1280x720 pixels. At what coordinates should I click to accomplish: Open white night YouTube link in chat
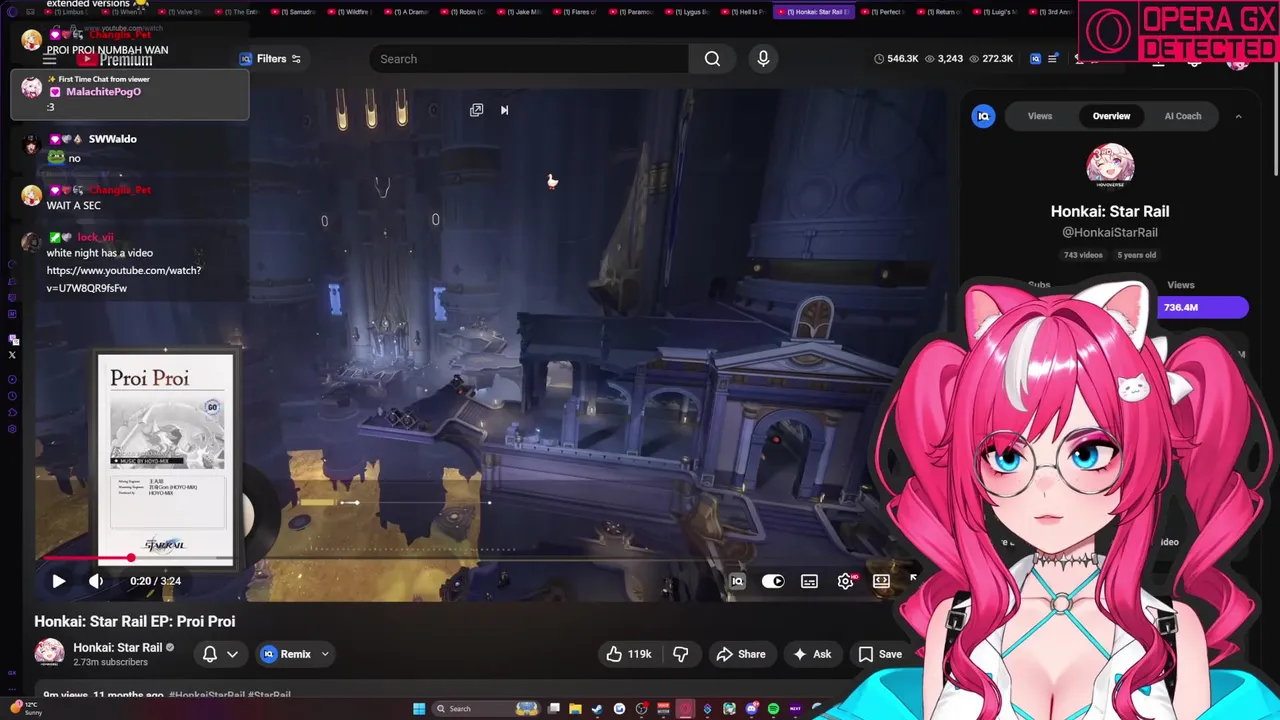pos(124,279)
